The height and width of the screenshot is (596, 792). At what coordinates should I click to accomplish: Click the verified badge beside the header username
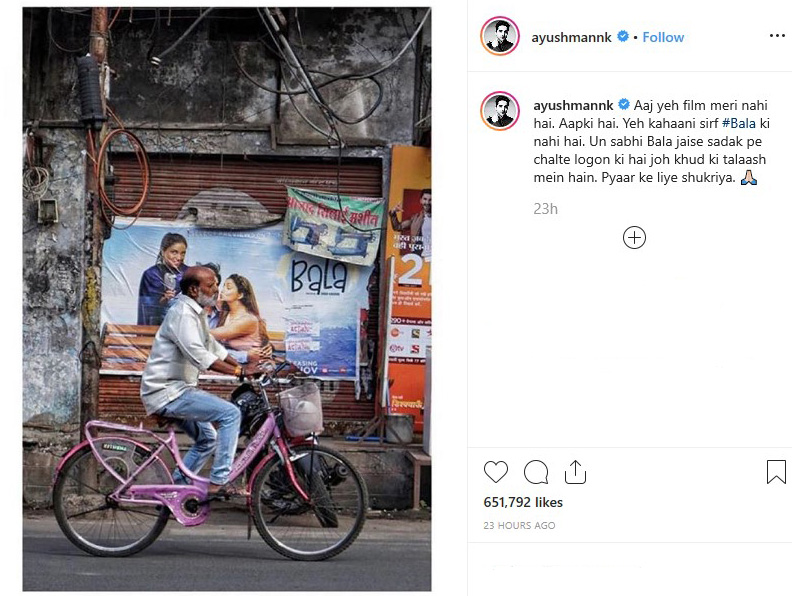point(623,36)
